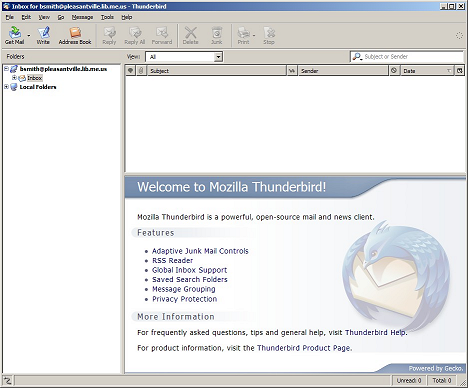
Task: Open the Help menu
Action: [127, 17]
